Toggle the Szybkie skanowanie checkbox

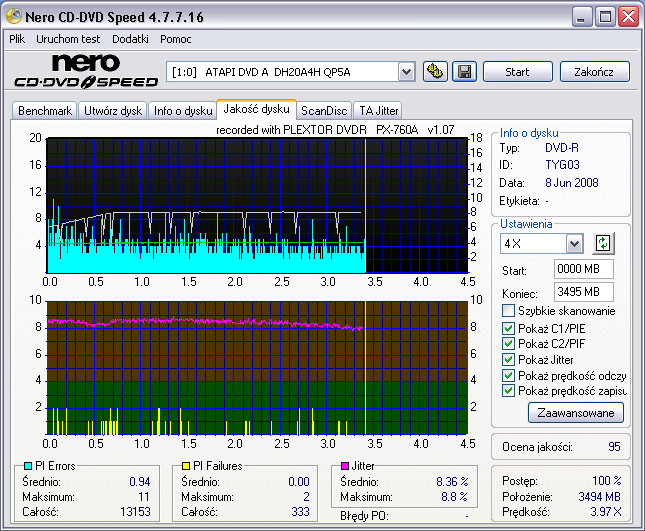[508, 311]
